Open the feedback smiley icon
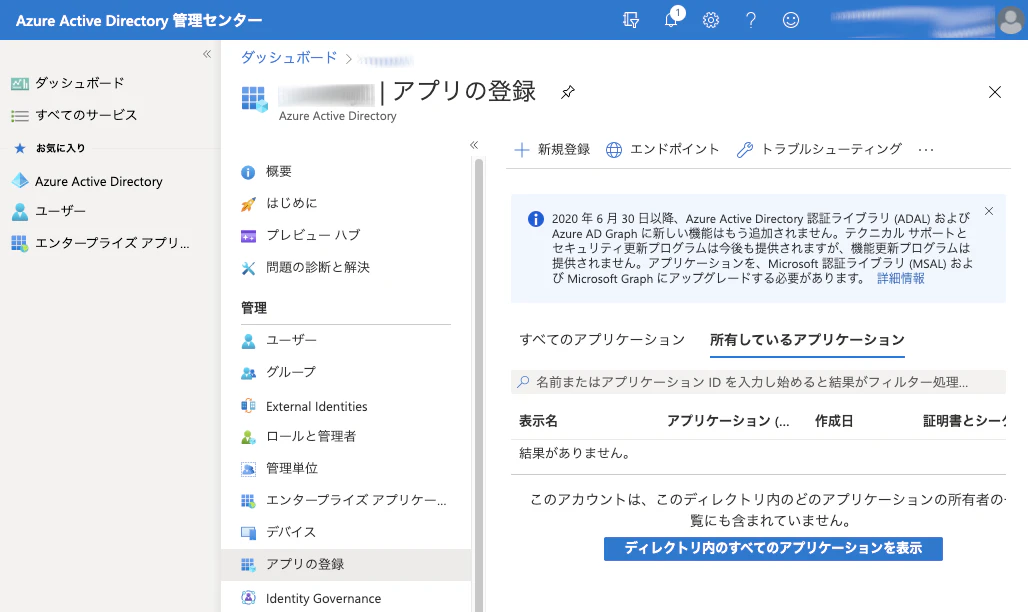1028x612 pixels. (x=791, y=20)
